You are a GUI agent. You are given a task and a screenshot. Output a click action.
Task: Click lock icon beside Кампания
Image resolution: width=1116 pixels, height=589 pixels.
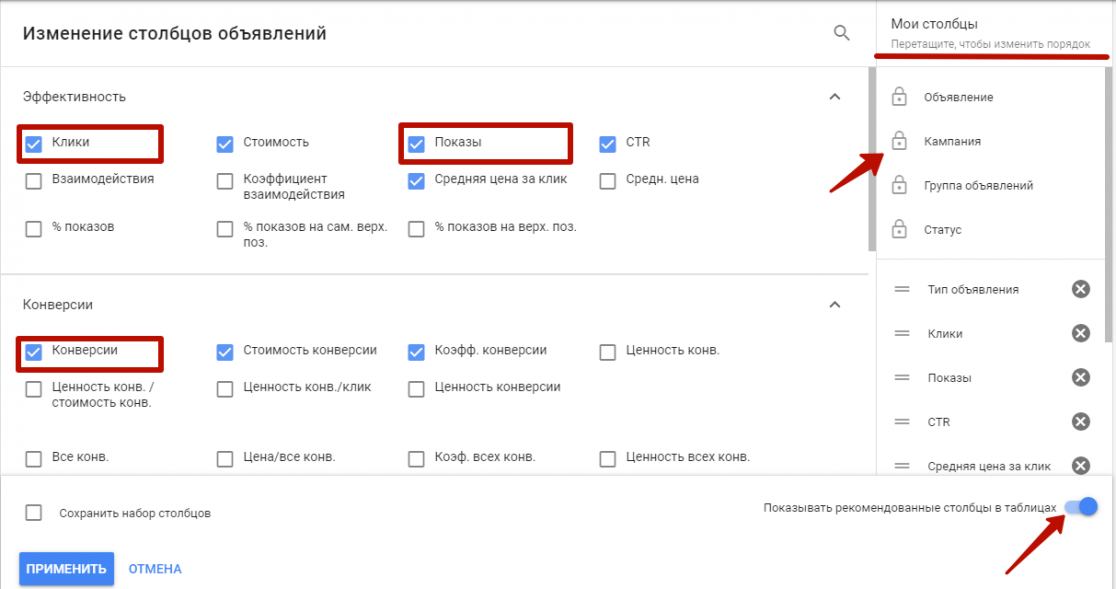(899, 140)
